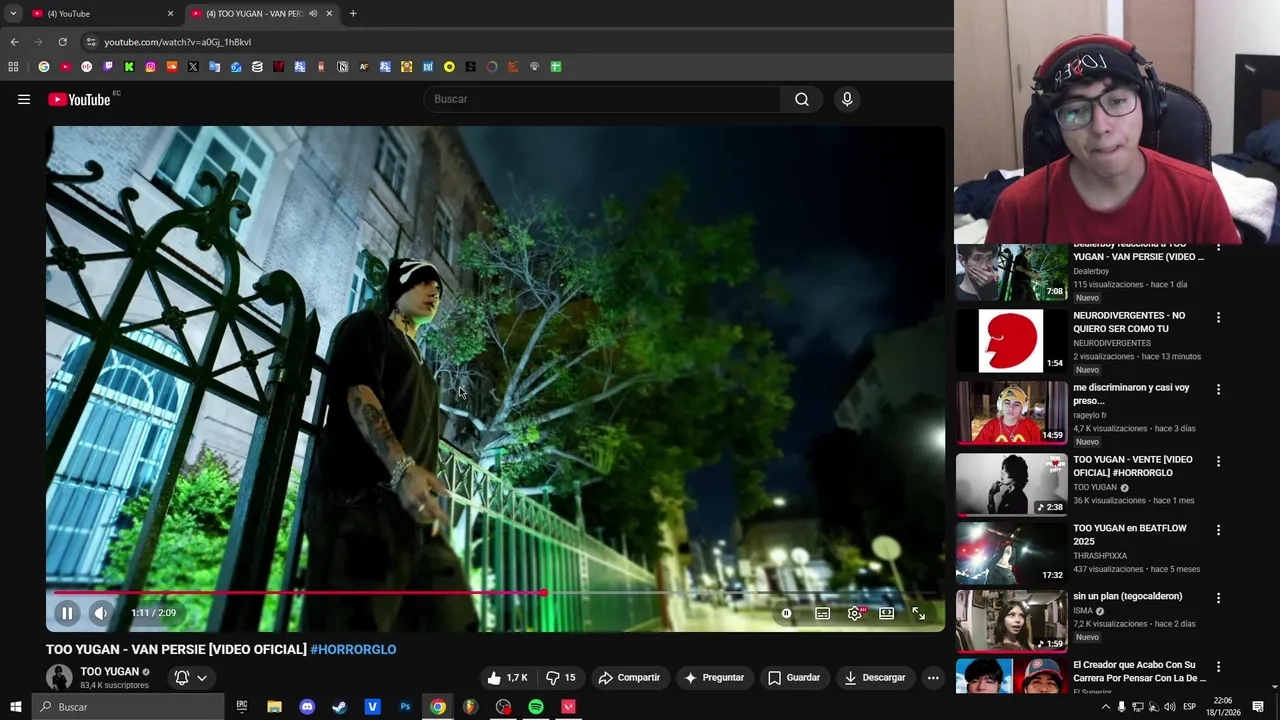Mute the video player volume
1280x720 pixels.
(x=101, y=613)
